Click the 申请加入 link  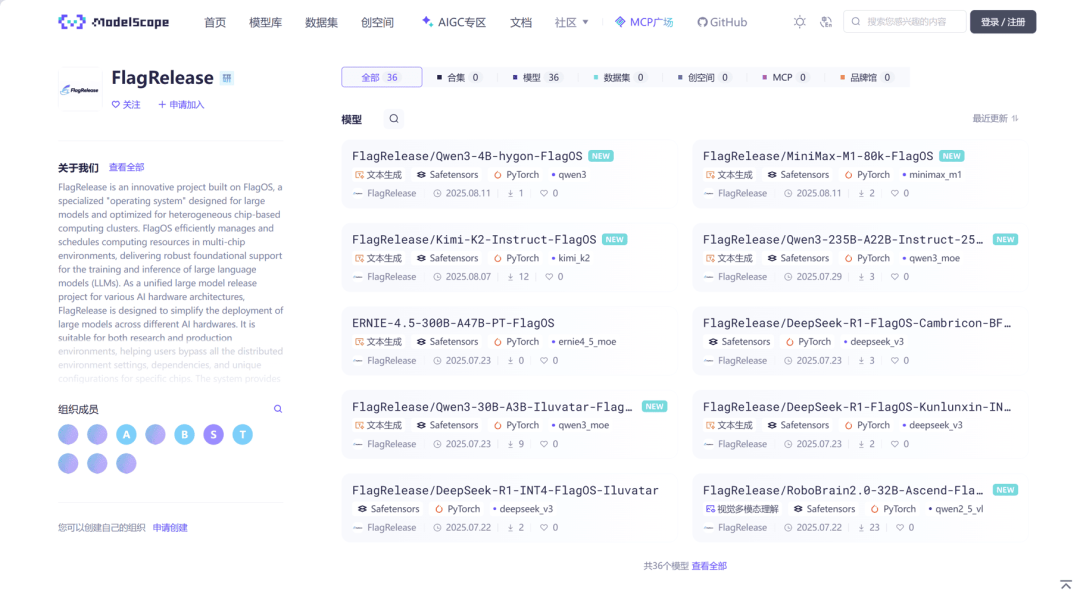(181, 105)
